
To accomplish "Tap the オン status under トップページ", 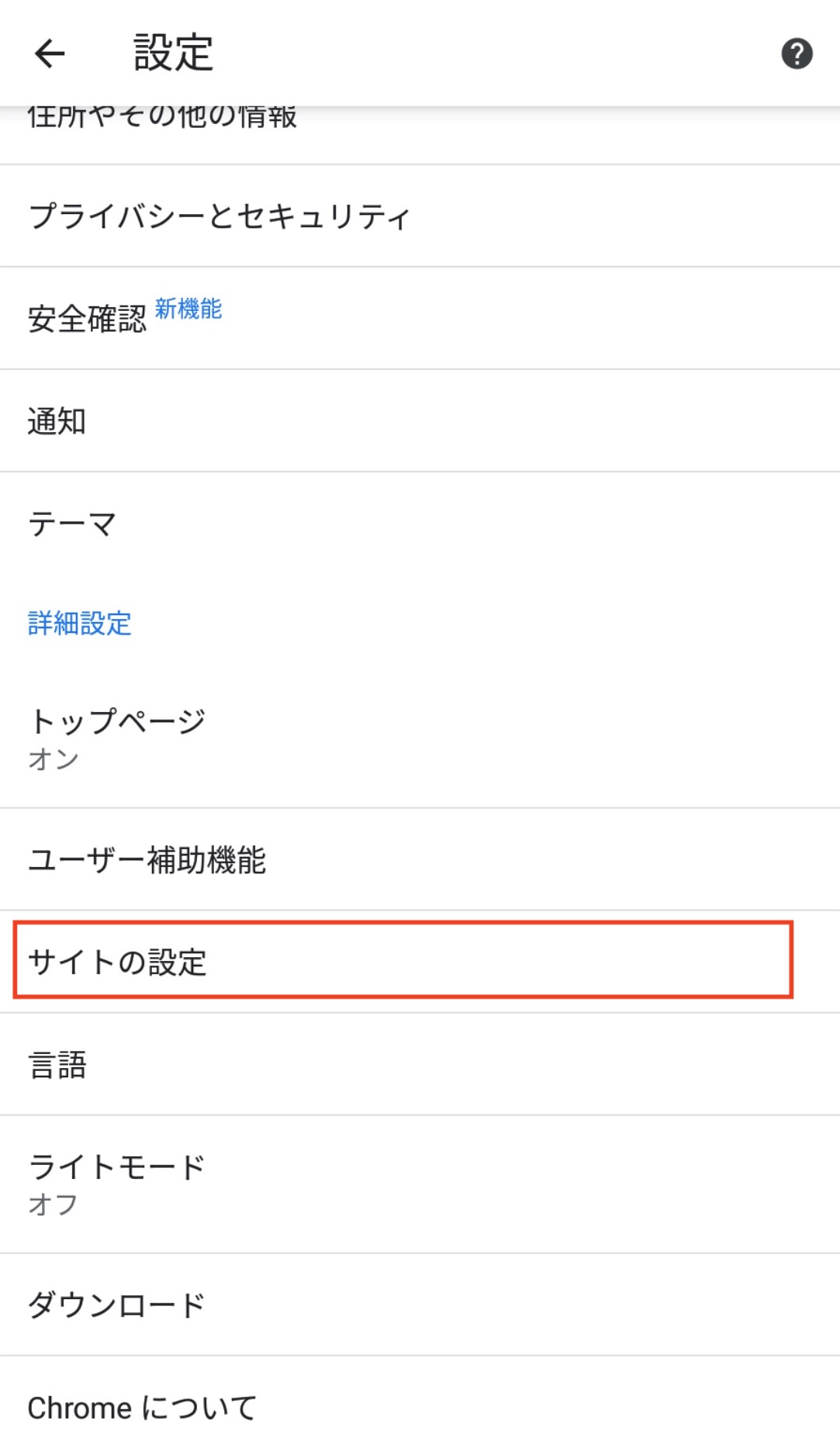I will coord(54,759).
